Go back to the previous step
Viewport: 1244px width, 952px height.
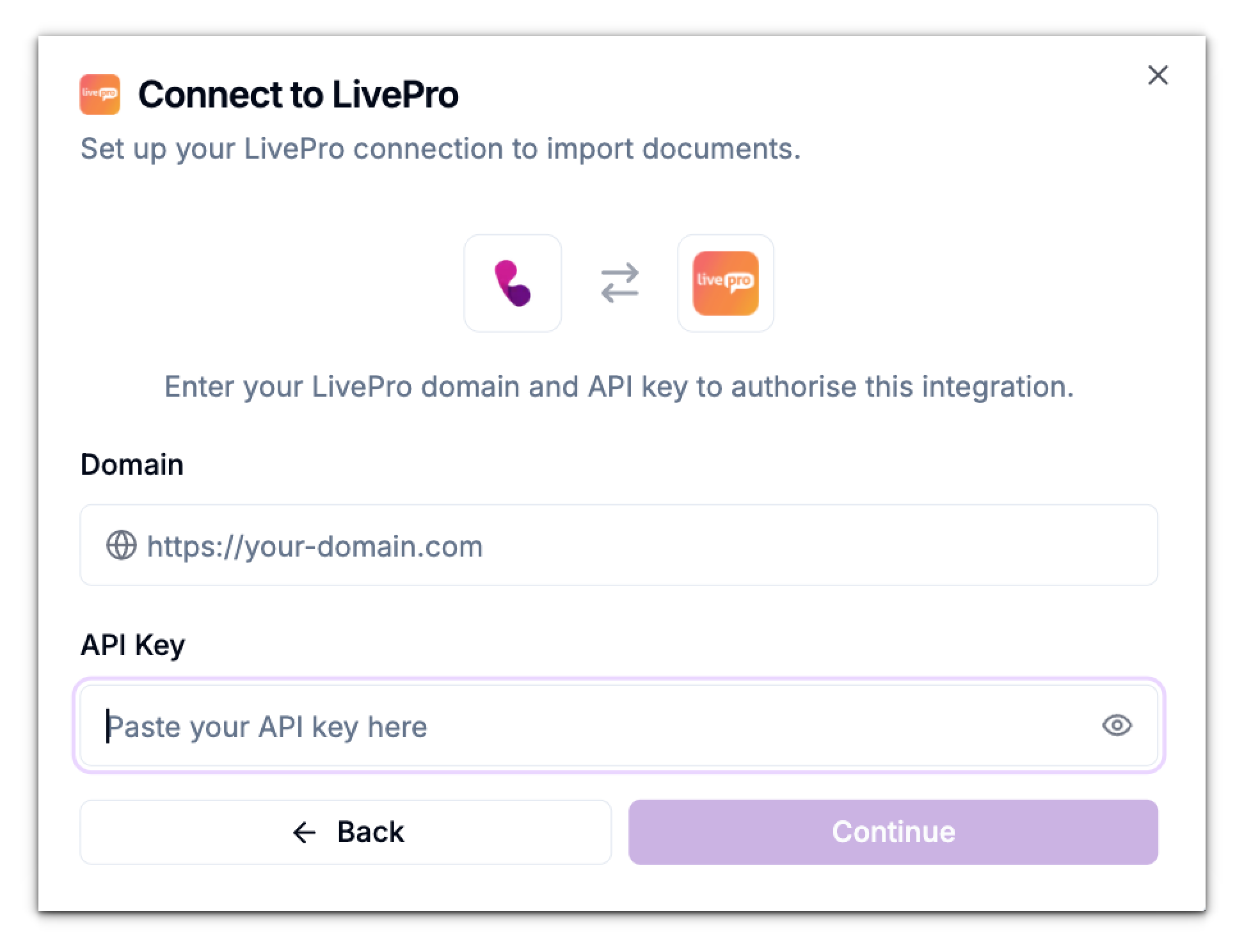(x=346, y=832)
